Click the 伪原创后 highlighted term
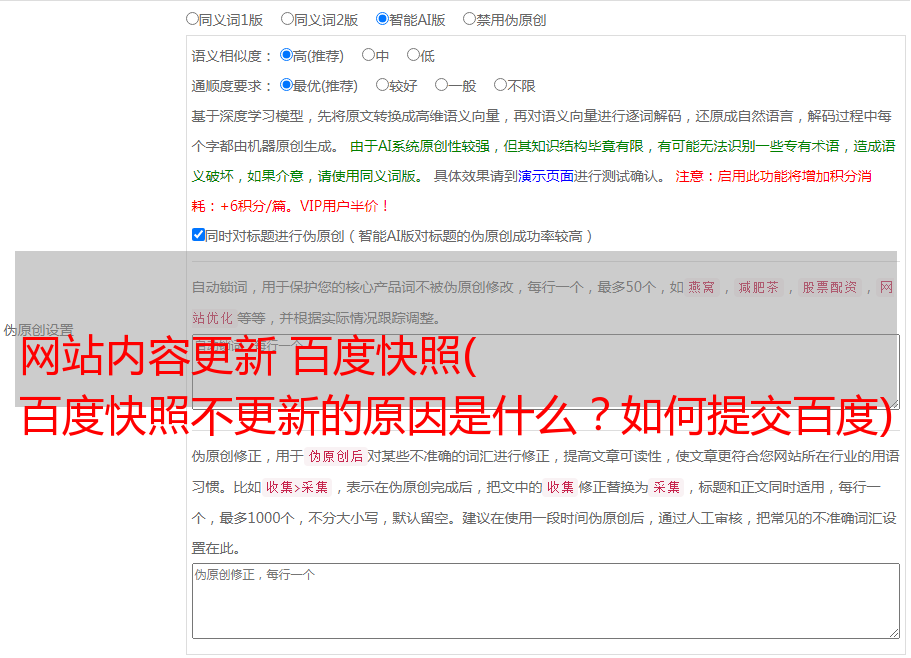This screenshot has width=911, height=658. pos(336,456)
